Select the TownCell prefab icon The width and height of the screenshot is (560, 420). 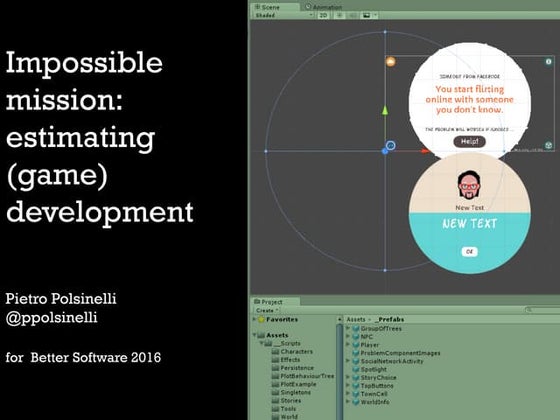pos(356,394)
